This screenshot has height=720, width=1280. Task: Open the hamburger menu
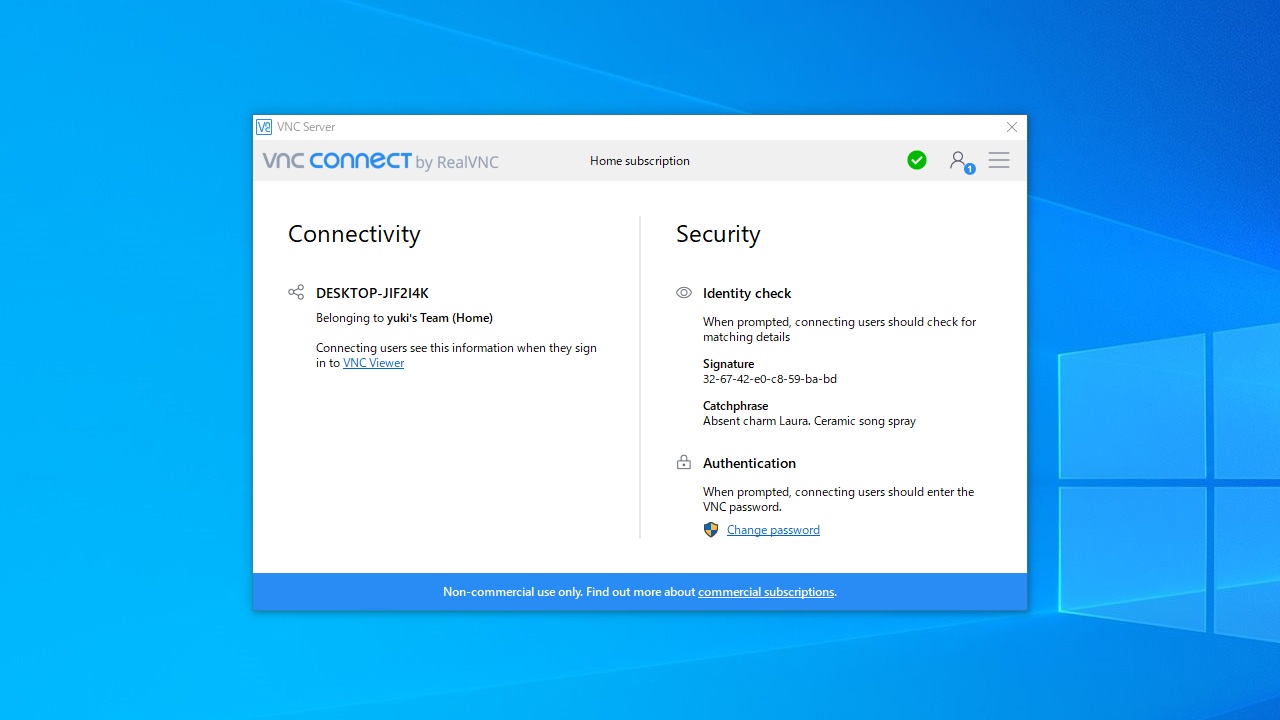pos(999,160)
